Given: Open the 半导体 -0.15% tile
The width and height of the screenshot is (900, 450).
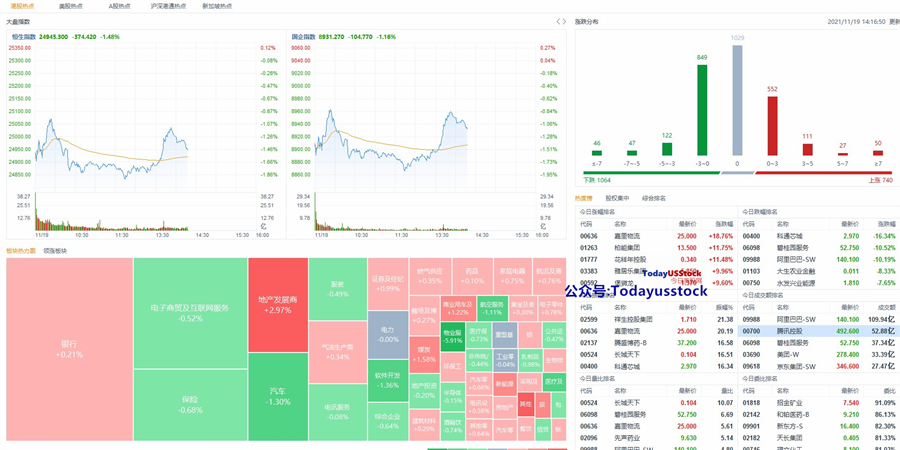Looking at the screenshot, I should coord(452,397).
